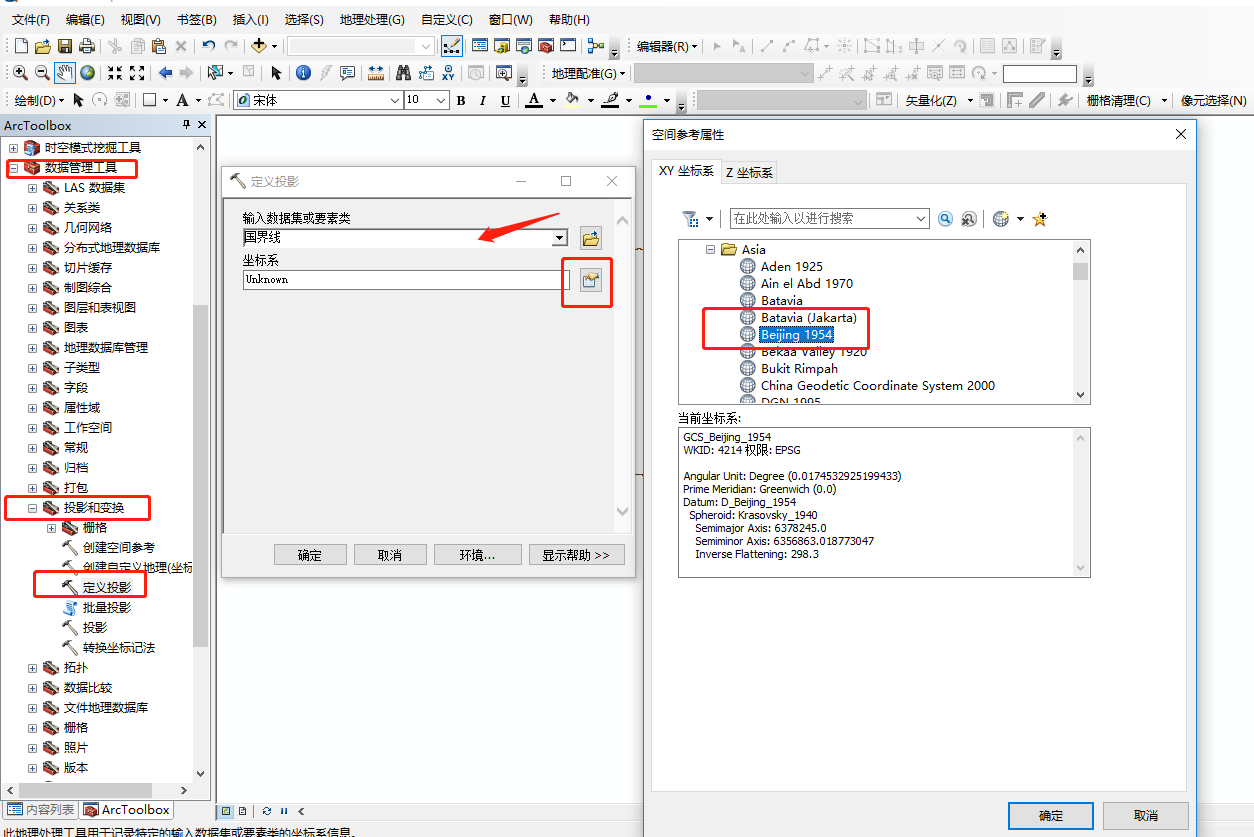Open the Catalog window icon
Image resolution: width=1254 pixels, height=837 pixels.
point(502,46)
